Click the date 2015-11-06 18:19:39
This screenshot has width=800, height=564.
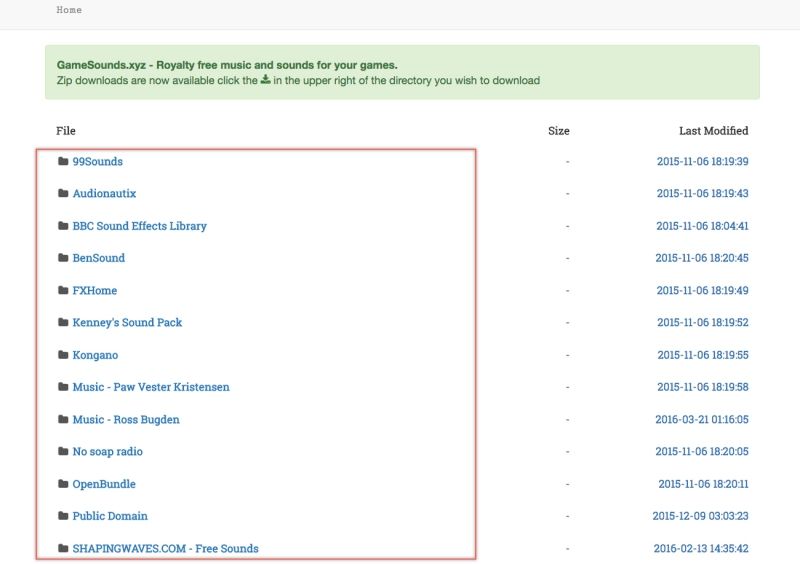pyautogui.click(x=703, y=161)
